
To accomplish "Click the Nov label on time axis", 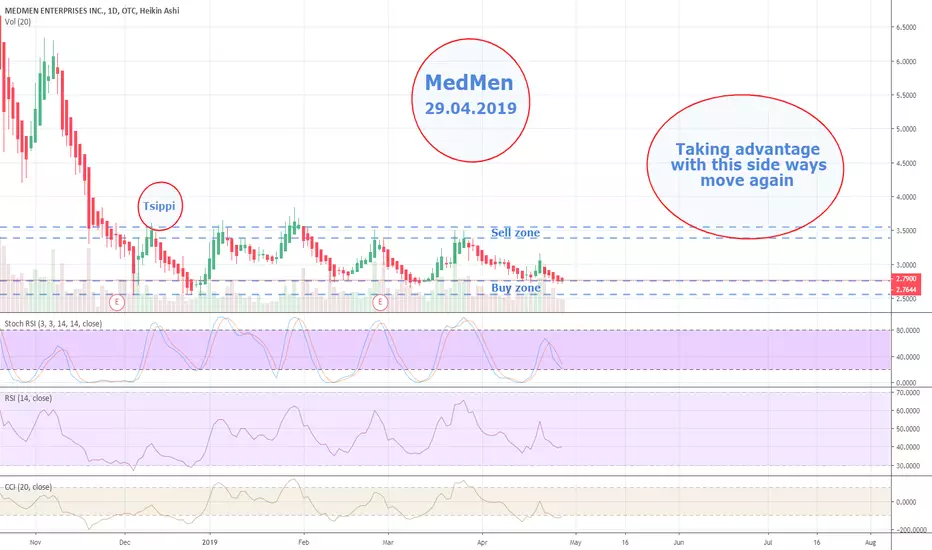I will pyautogui.click(x=35, y=542).
